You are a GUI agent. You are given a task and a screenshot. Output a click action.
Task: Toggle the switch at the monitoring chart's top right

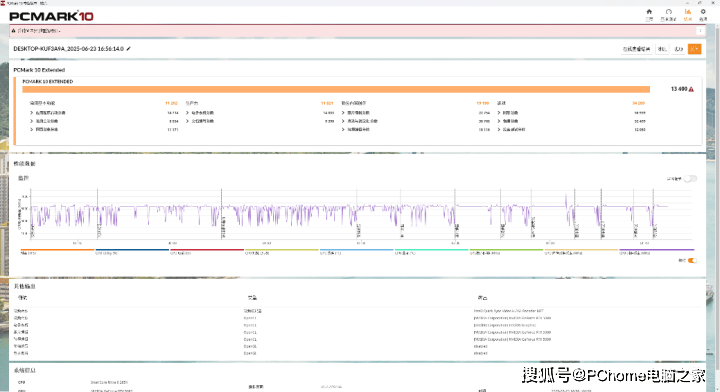(690, 179)
